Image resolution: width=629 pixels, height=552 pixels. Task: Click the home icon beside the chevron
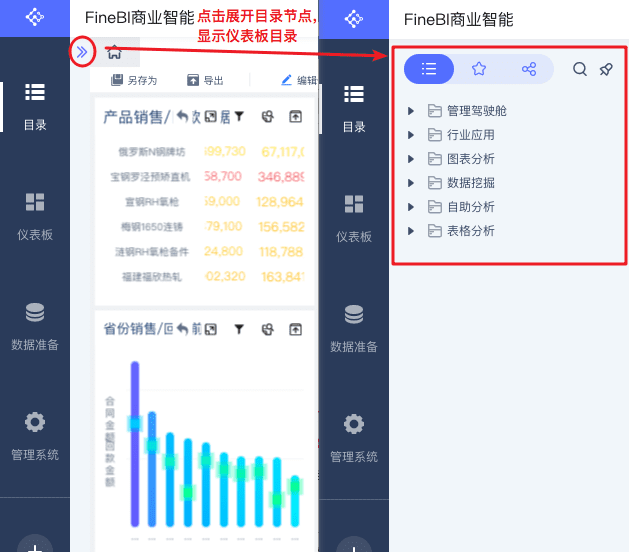click(x=114, y=52)
